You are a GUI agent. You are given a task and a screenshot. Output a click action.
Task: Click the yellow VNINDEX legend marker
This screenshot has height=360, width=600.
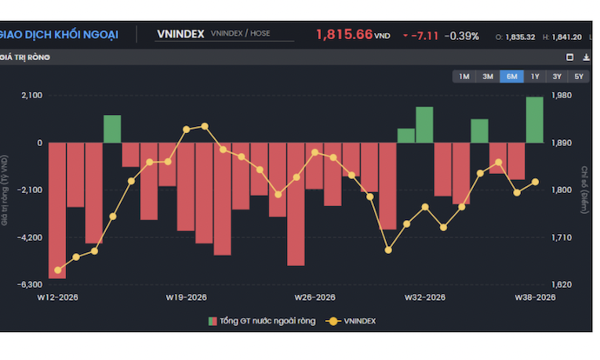point(333,321)
